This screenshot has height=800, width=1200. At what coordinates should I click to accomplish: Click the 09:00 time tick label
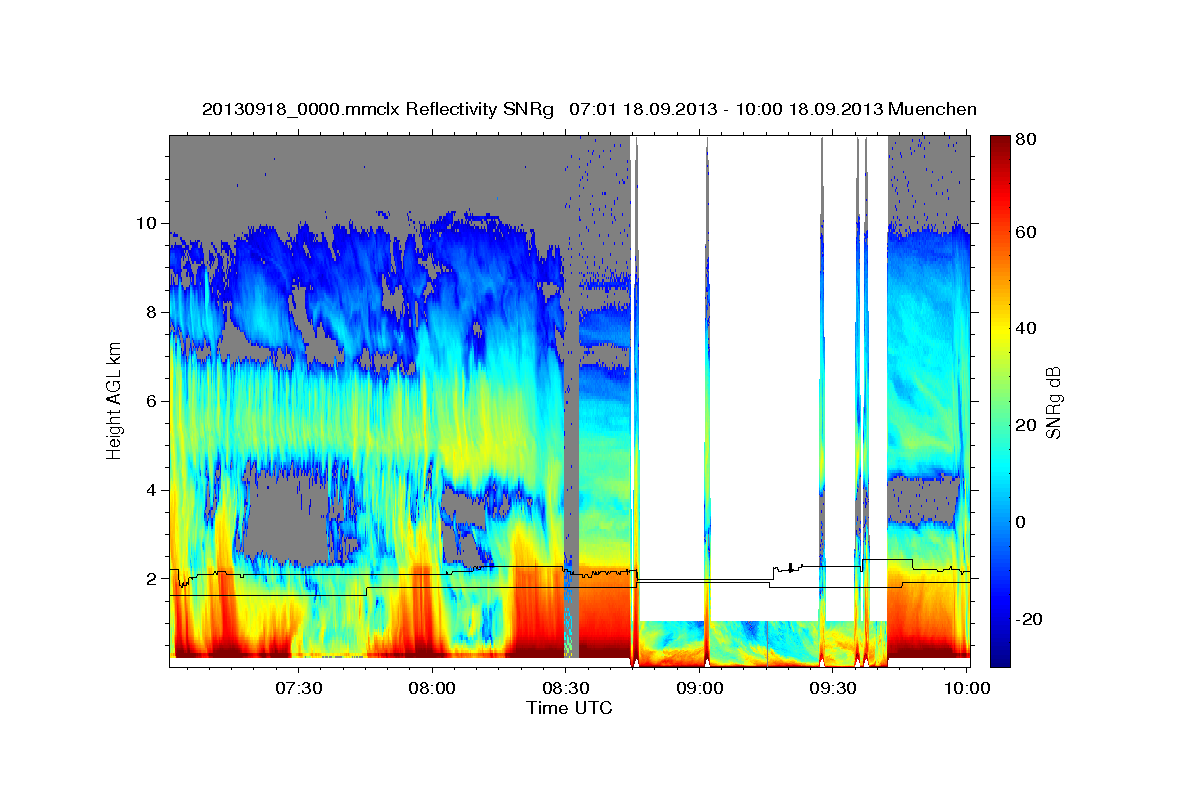[700, 688]
